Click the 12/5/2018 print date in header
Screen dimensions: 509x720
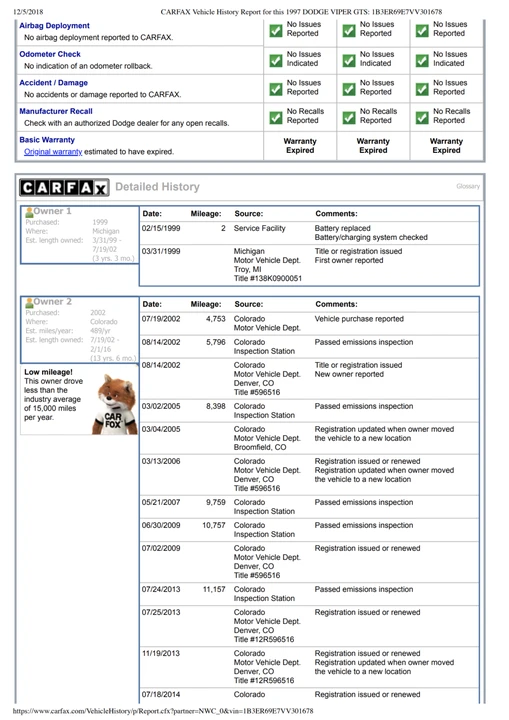[x=28, y=11]
